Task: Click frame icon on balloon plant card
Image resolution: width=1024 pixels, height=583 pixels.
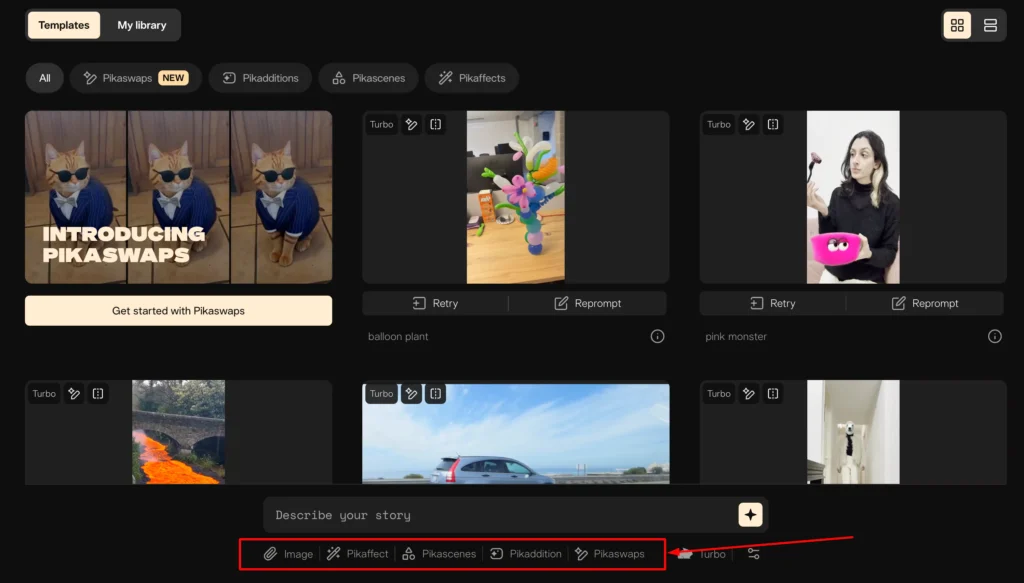Action: tap(436, 124)
